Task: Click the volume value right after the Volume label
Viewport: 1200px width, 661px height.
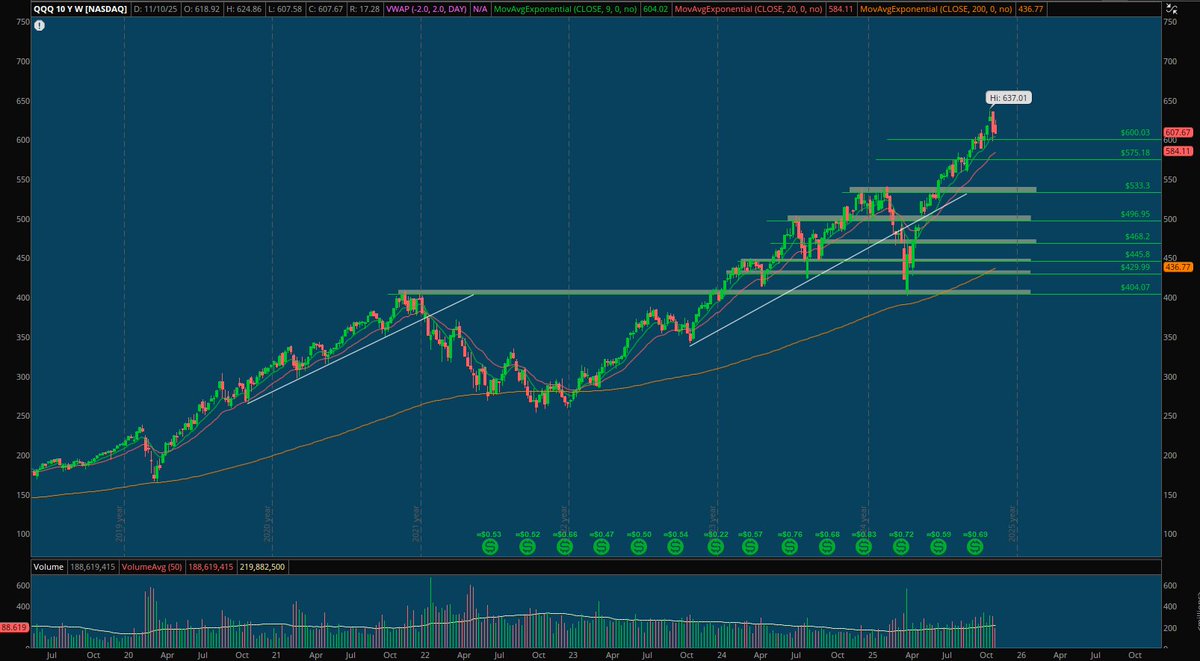Action: 93,566
